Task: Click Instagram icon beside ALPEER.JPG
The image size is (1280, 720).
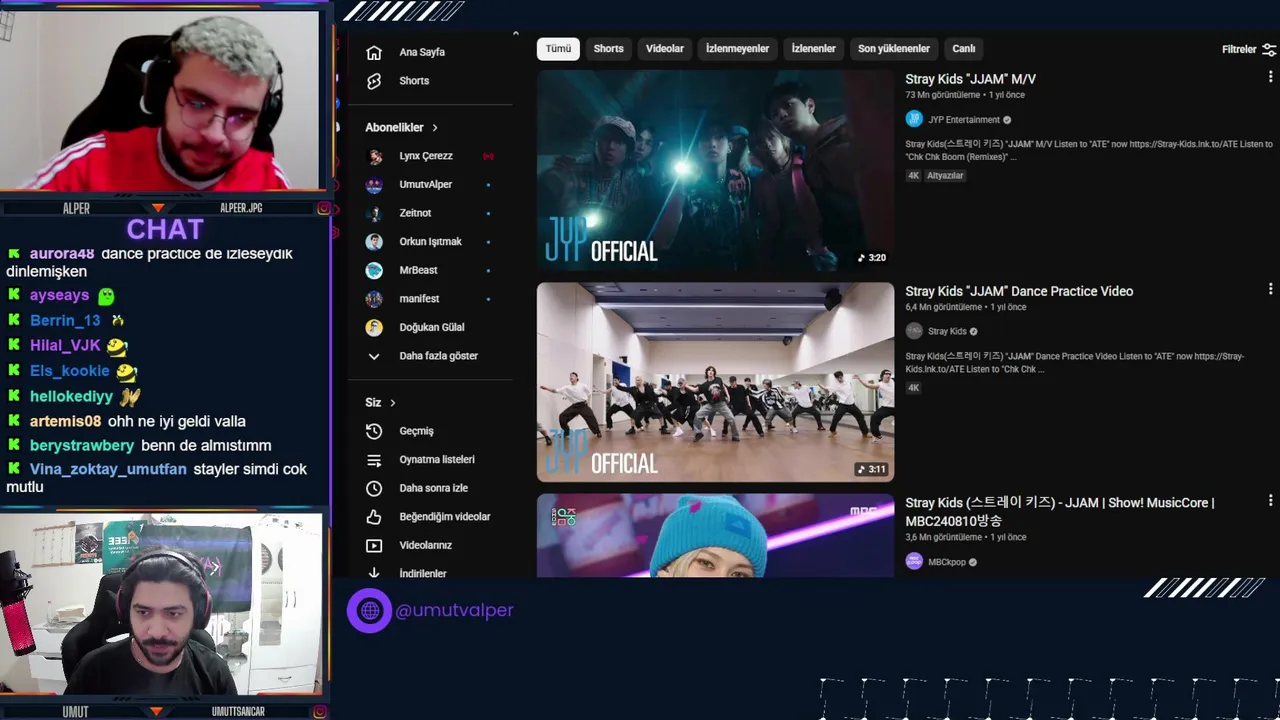Action: [324, 208]
